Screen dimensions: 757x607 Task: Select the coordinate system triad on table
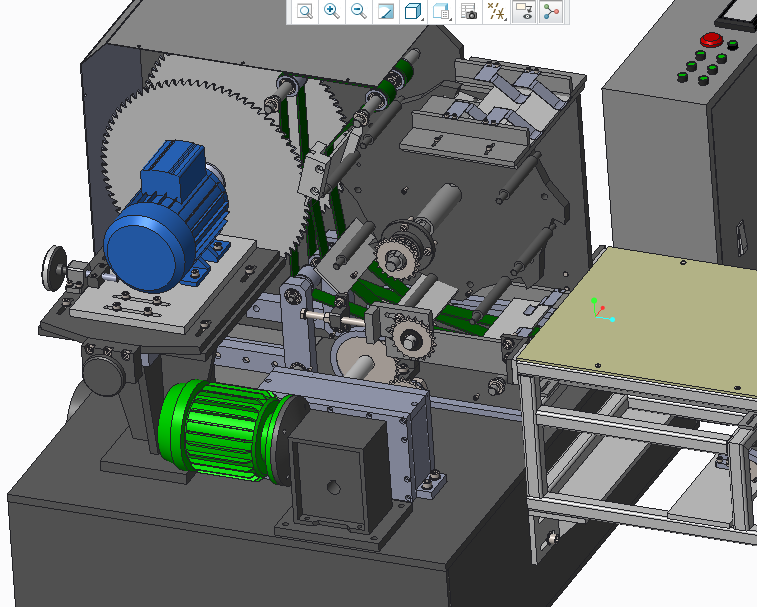pos(601,310)
